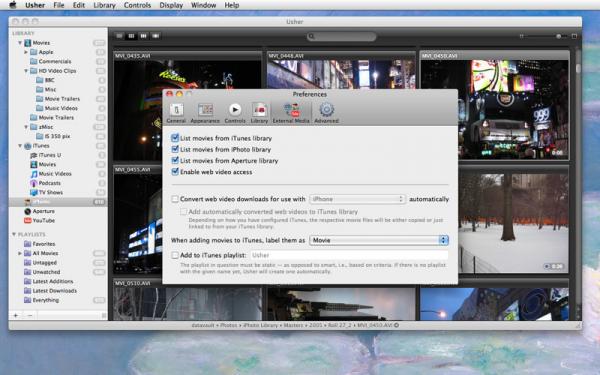Image resolution: width=600 pixels, height=375 pixels.
Task: Open the File menu
Action: pos(59,5)
